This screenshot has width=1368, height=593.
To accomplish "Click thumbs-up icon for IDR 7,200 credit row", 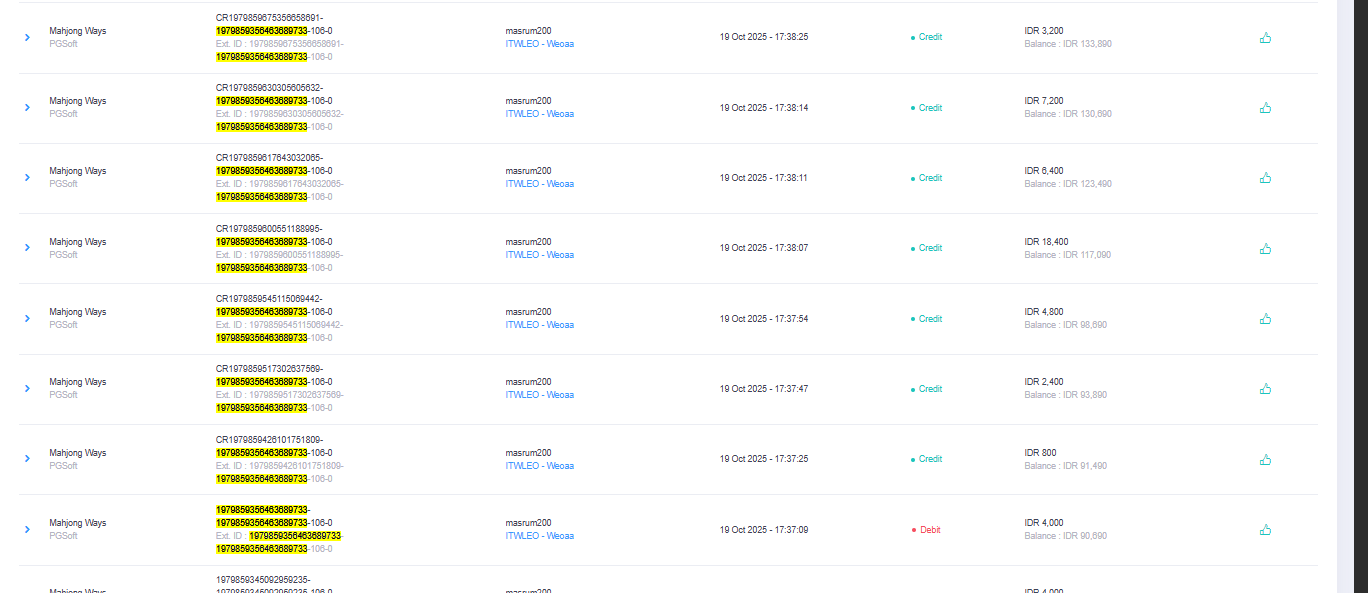I will point(1265,108).
